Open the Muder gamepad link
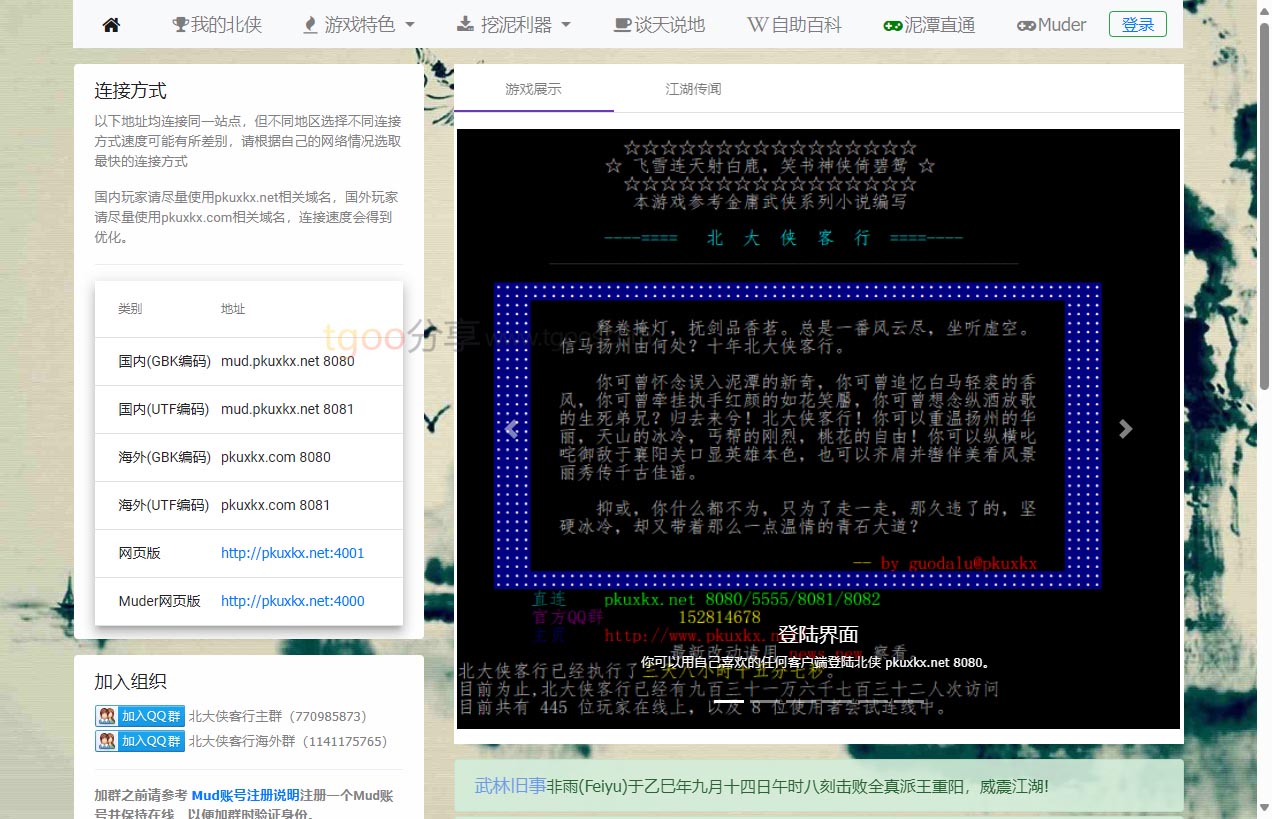Viewport: 1272px width, 819px height. click(x=1051, y=25)
